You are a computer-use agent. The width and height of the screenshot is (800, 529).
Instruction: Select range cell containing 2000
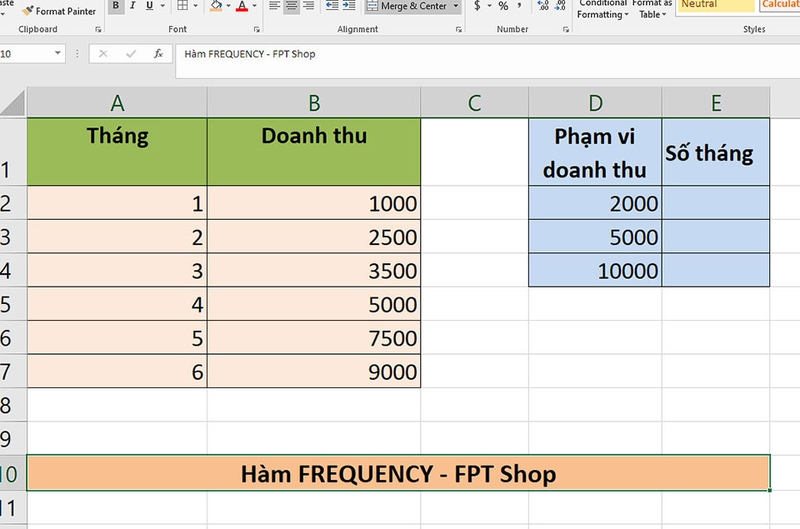595,203
